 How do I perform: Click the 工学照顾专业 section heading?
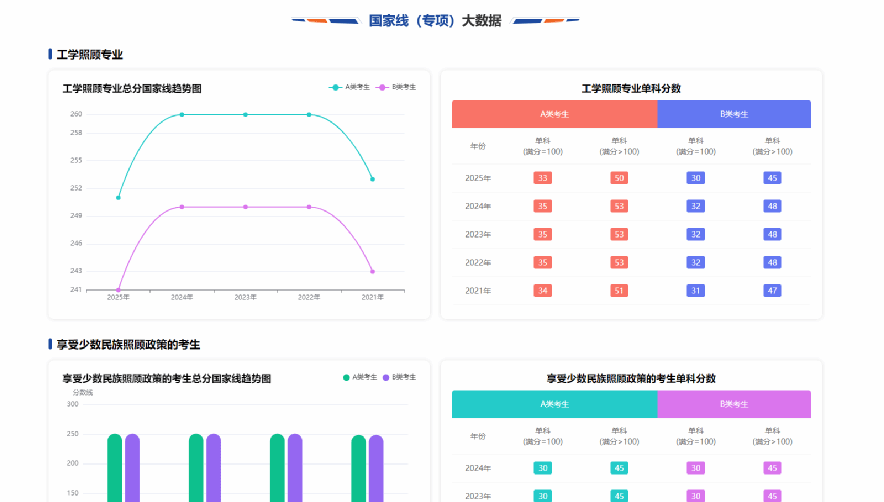pos(89,55)
